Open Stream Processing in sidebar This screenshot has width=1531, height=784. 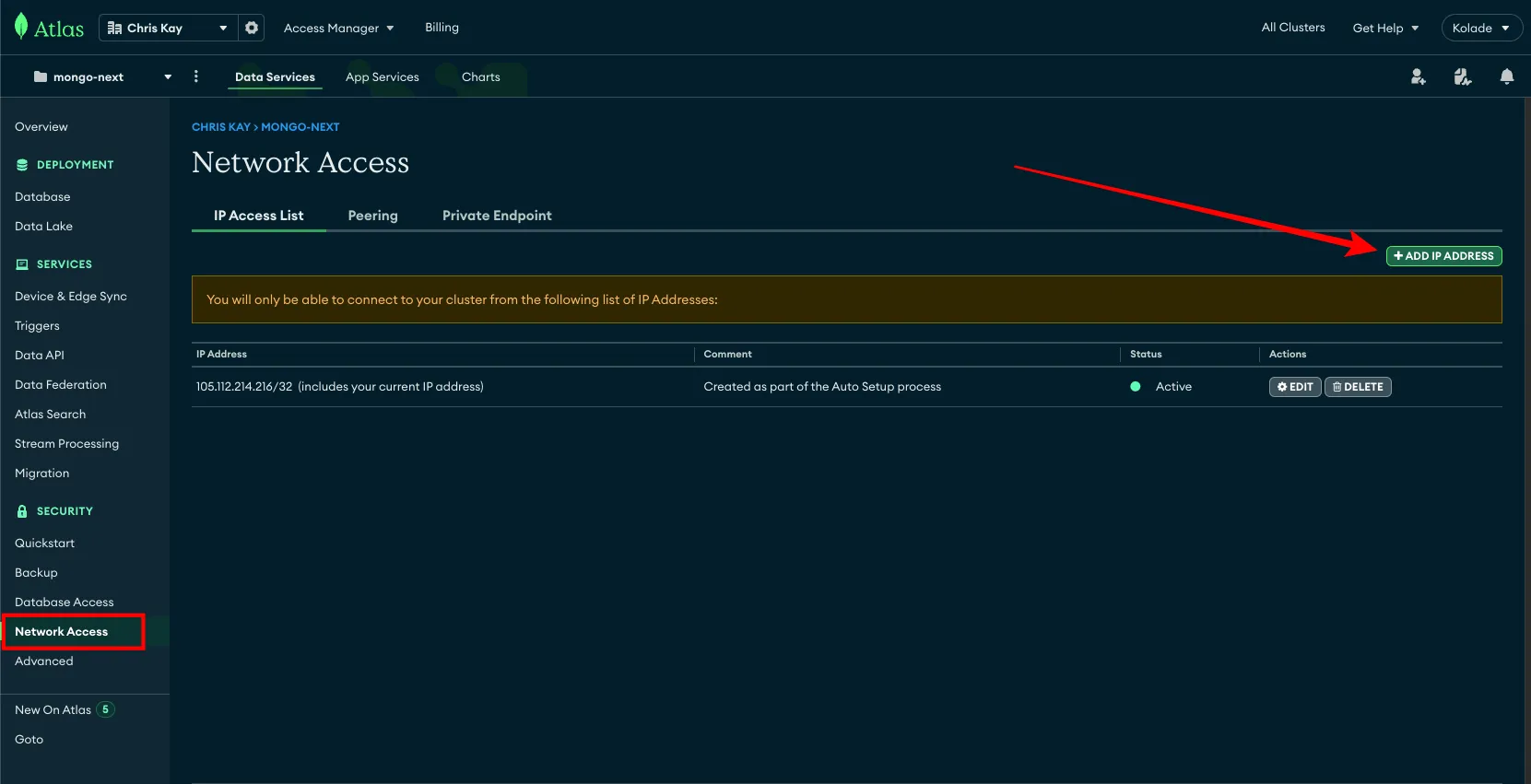(x=66, y=444)
